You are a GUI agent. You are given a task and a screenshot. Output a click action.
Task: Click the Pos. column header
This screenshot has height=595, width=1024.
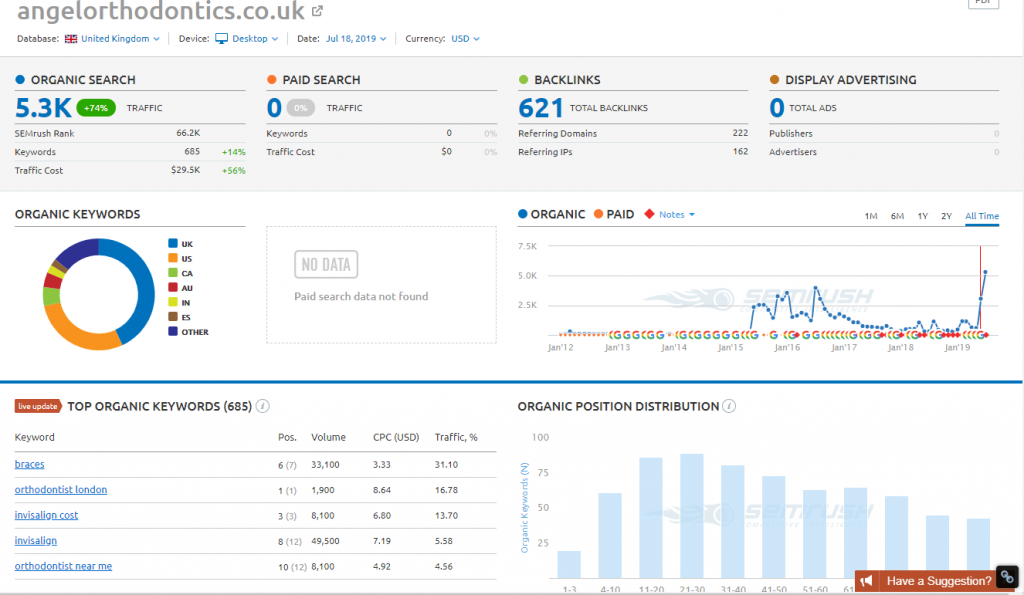pos(287,438)
